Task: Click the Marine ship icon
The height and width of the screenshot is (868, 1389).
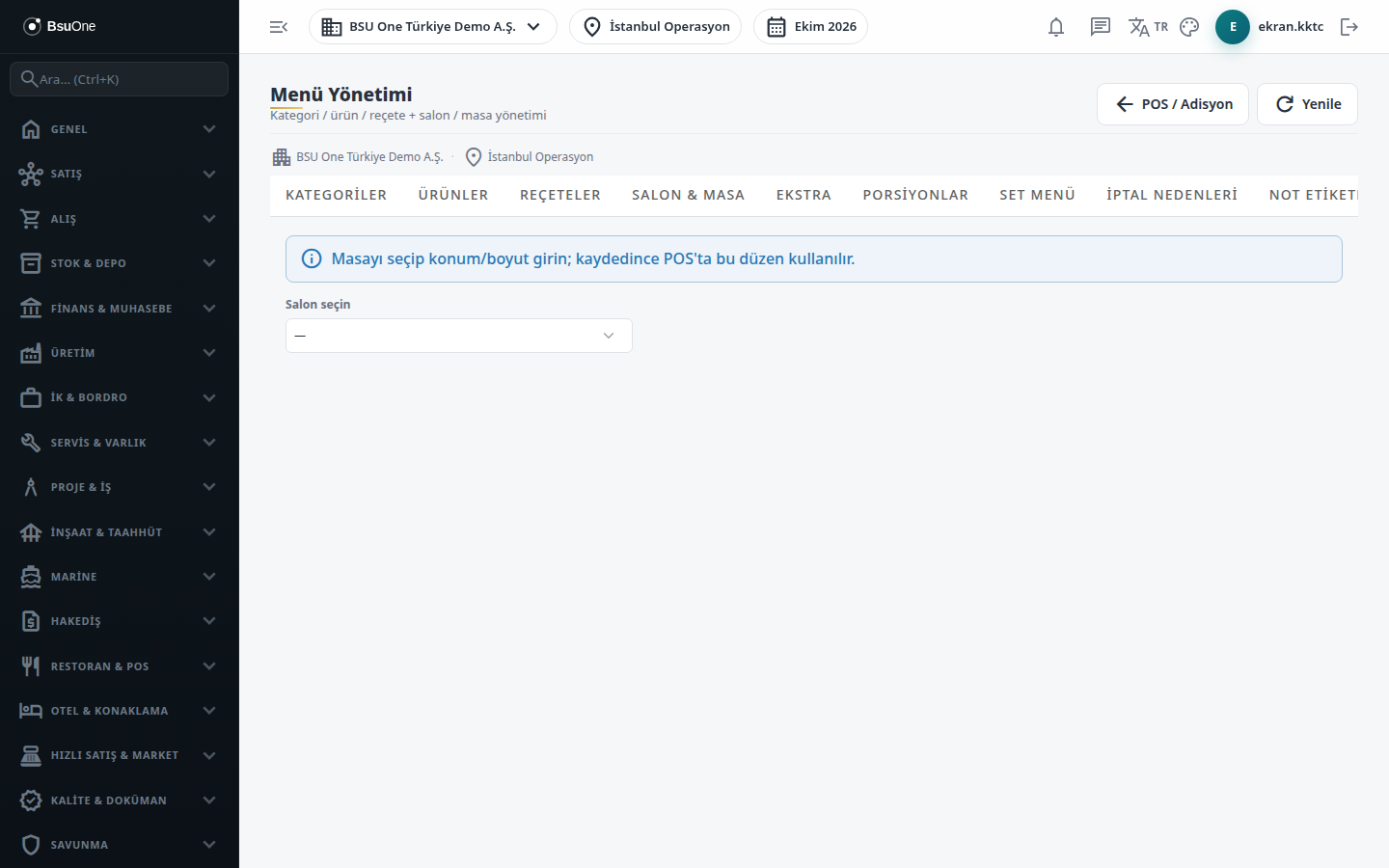Action: pyautogui.click(x=31, y=577)
